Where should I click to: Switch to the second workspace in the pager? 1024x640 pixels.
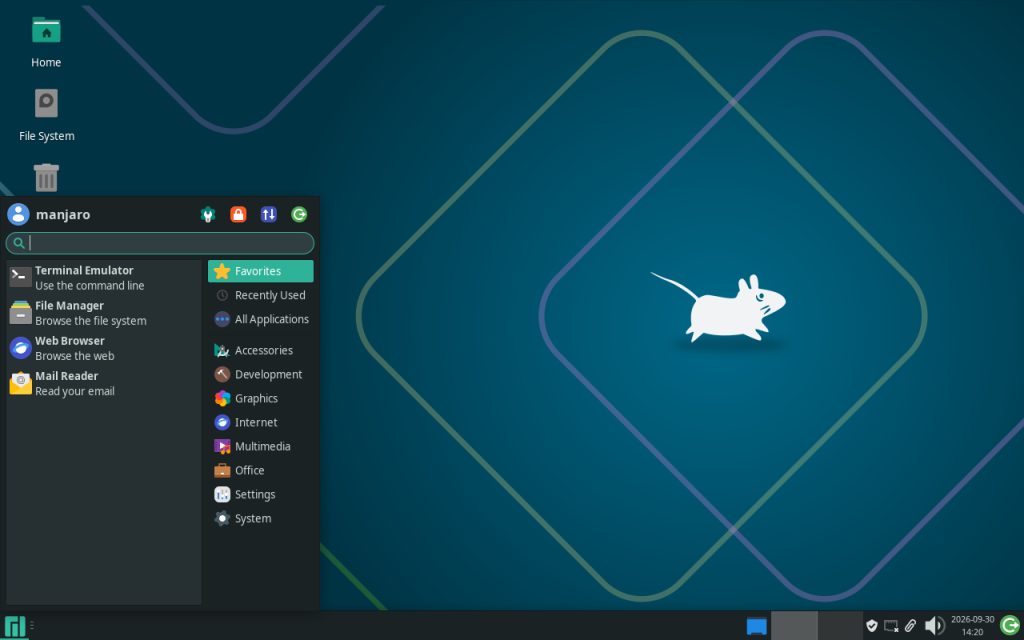840,626
